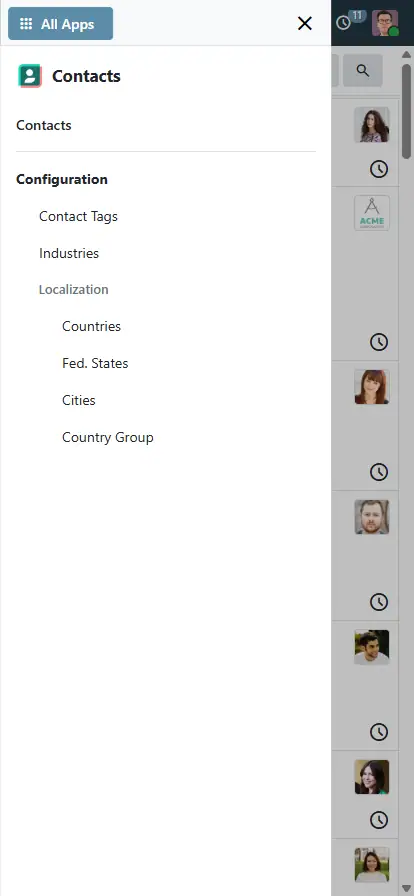Click the vertical scrollbar thumb
Image resolution: width=414 pixels, height=896 pixels.
point(407,110)
